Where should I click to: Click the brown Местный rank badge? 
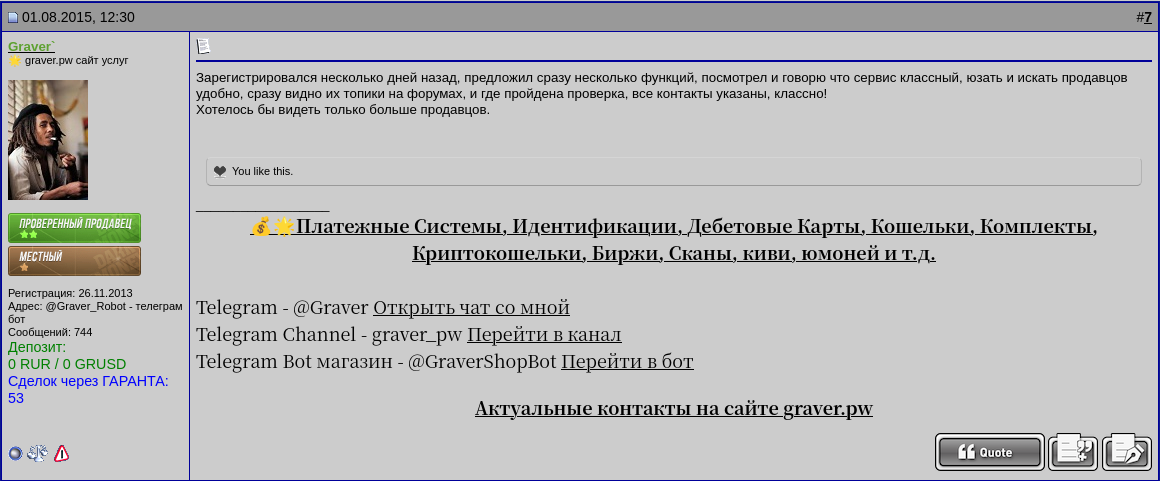(x=74, y=260)
